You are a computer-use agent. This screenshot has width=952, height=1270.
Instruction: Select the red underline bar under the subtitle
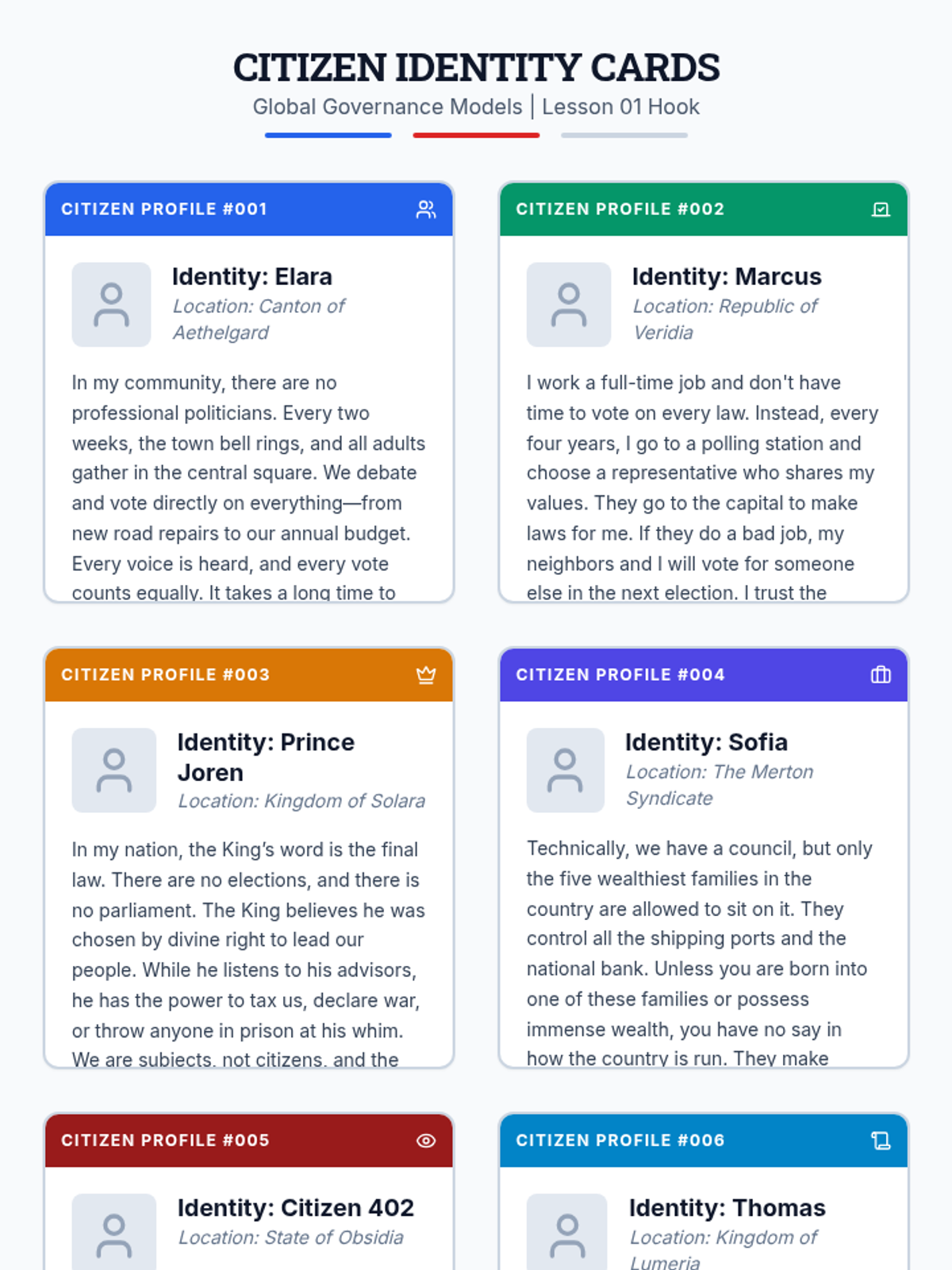tap(476, 136)
